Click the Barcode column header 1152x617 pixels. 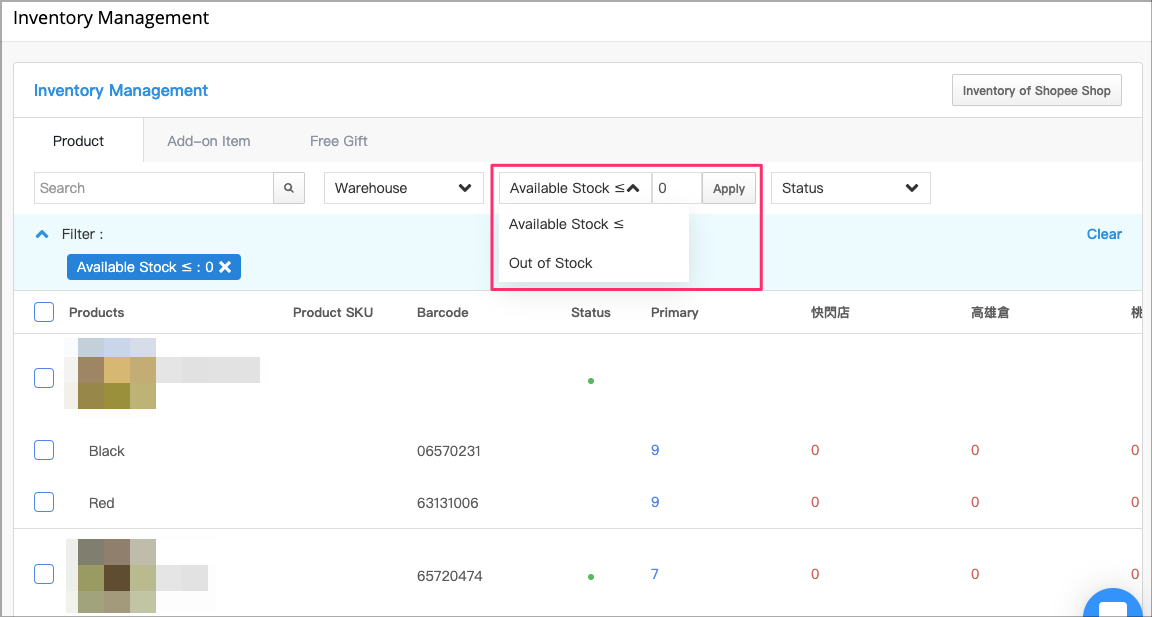click(x=442, y=312)
